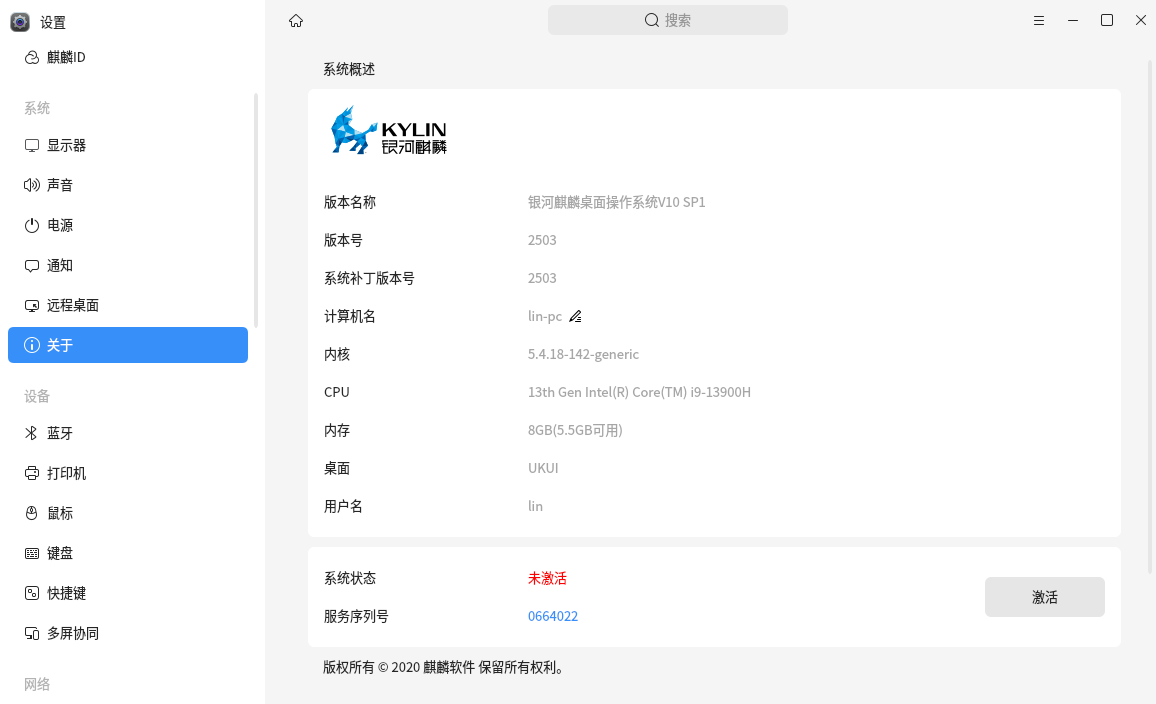
Task: Click the memory value 8GB(5.5GB可用)
Action: (575, 431)
